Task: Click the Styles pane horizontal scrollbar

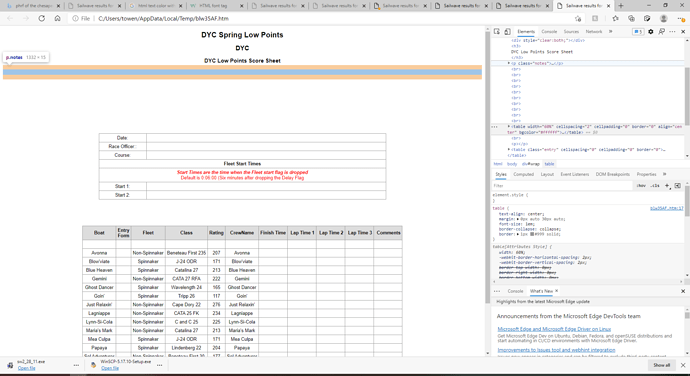Action: click(x=588, y=281)
